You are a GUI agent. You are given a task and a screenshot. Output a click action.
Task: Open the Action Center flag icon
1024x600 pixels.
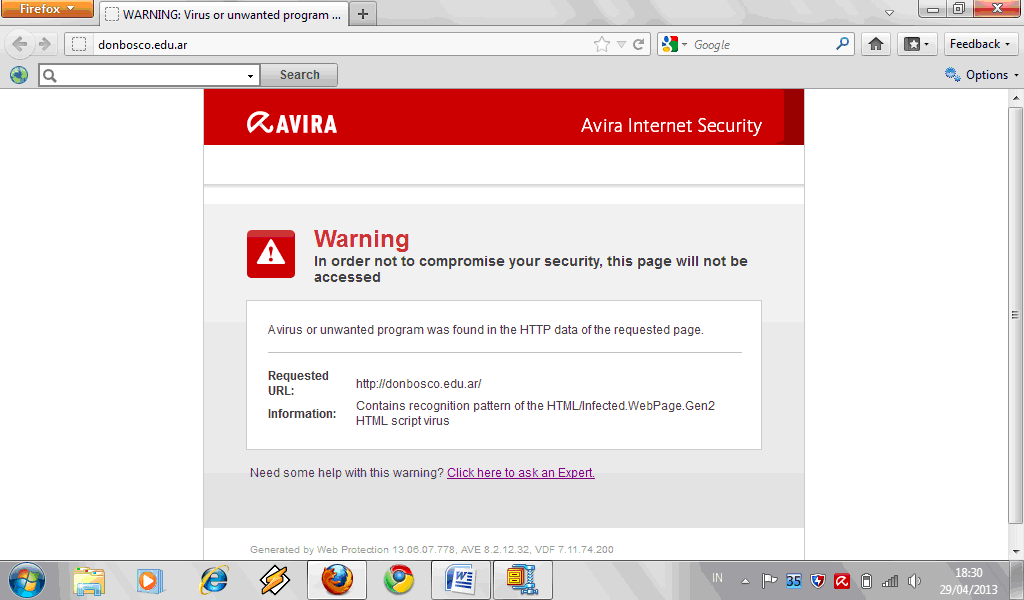(769, 580)
